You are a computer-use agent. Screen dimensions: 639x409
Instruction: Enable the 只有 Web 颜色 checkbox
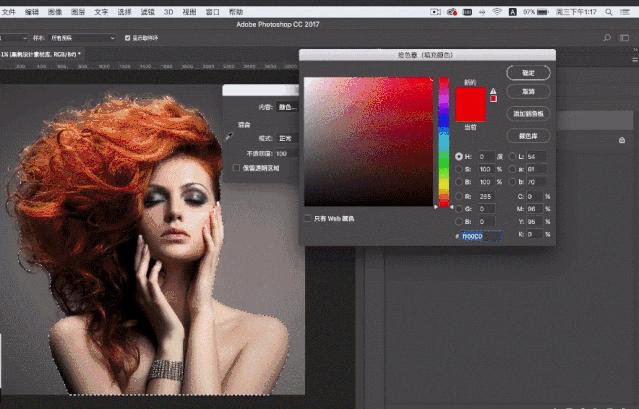click(308, 219)
